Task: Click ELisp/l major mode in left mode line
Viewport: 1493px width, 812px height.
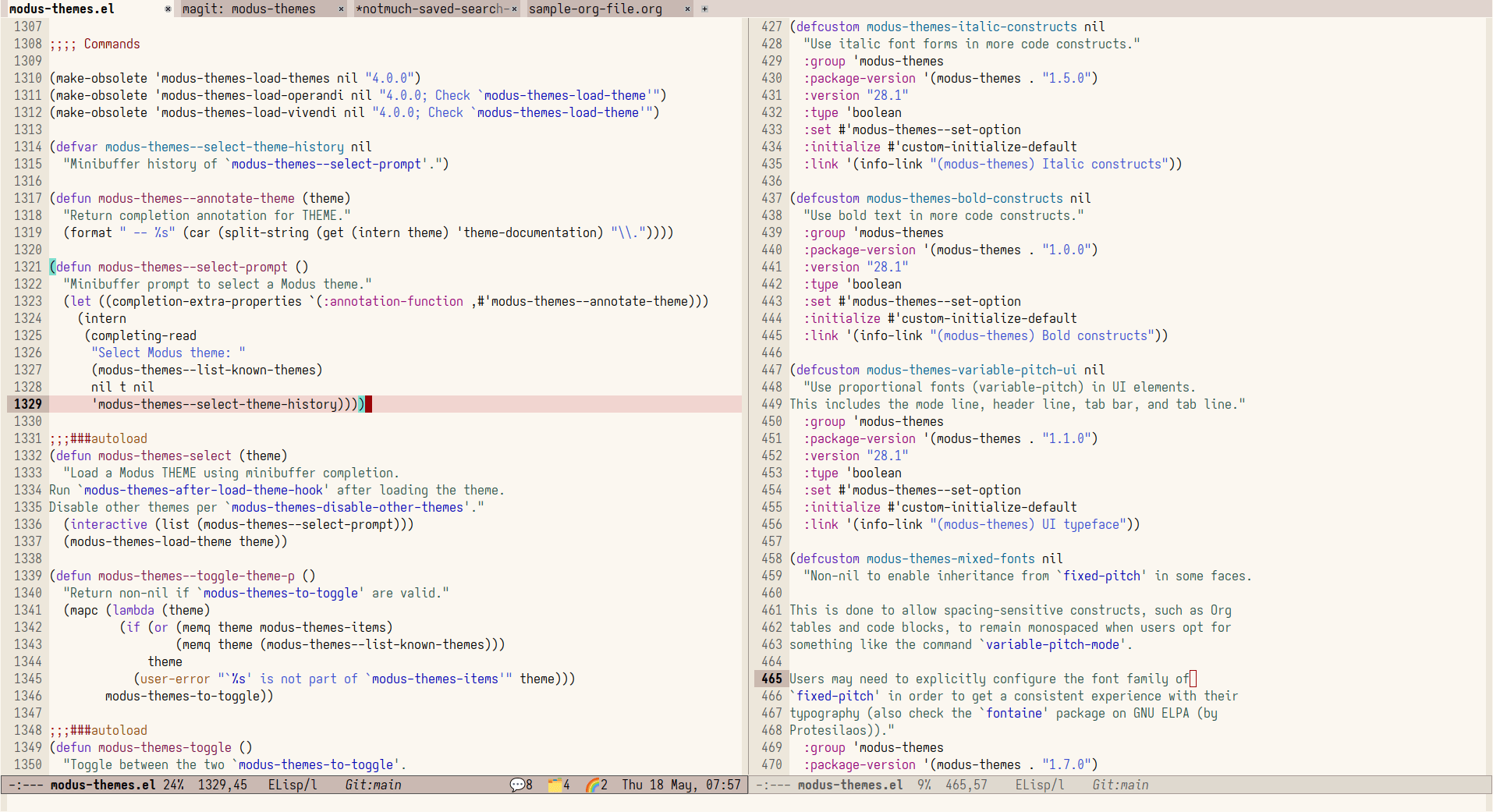Action: pos(293,785)
